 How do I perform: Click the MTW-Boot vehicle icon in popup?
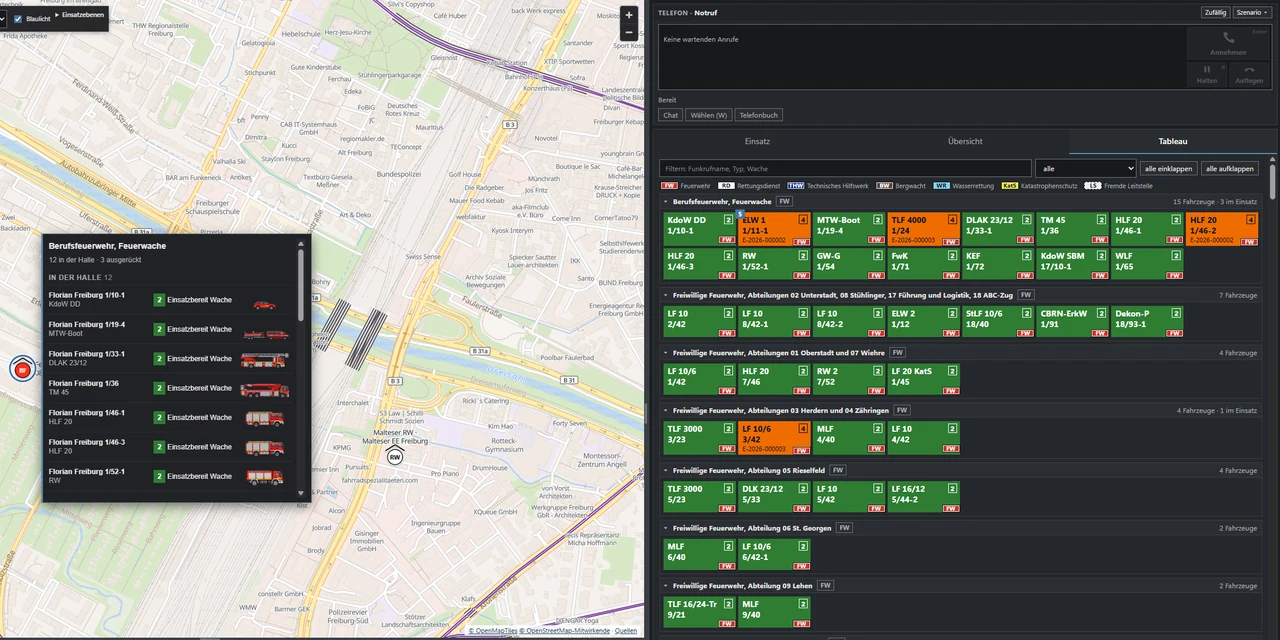[265, 334]
